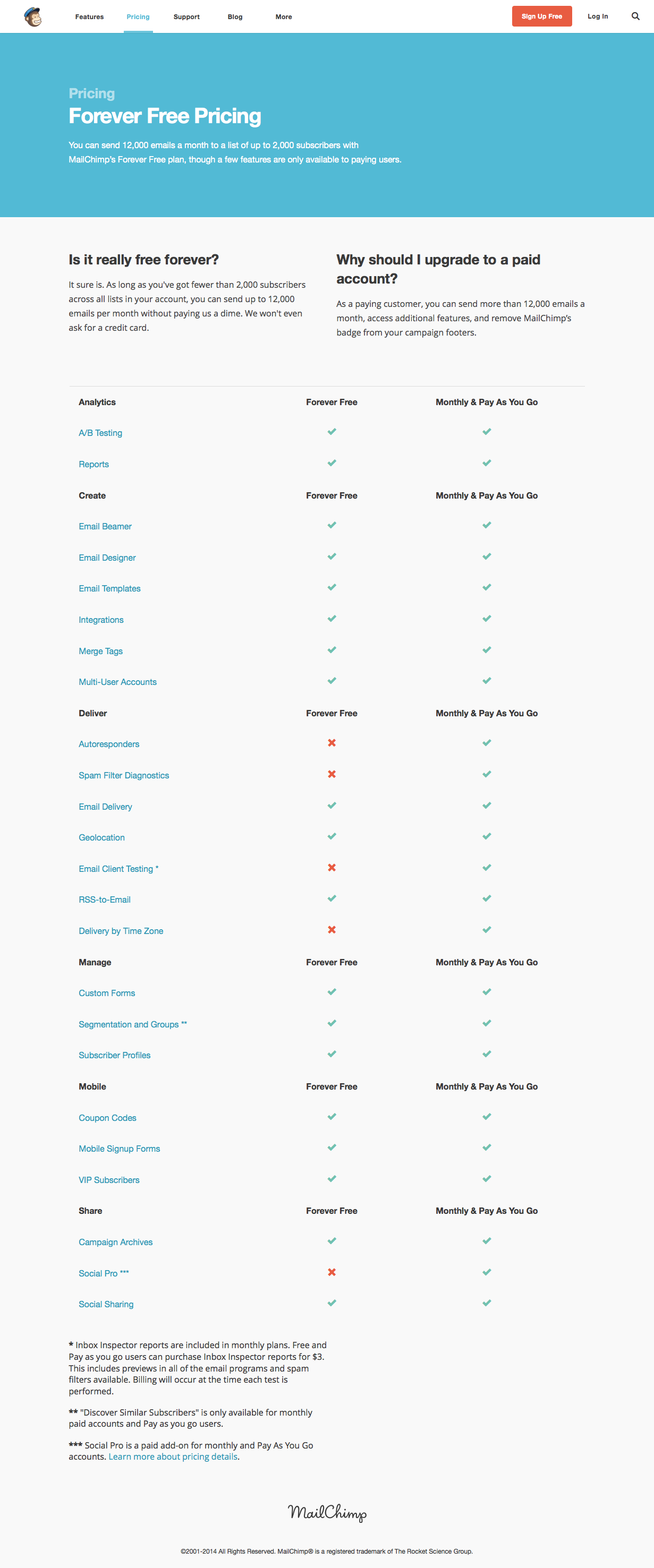
Task: Click Email Client Testing red X icon
Action: [x=332, y=868]
